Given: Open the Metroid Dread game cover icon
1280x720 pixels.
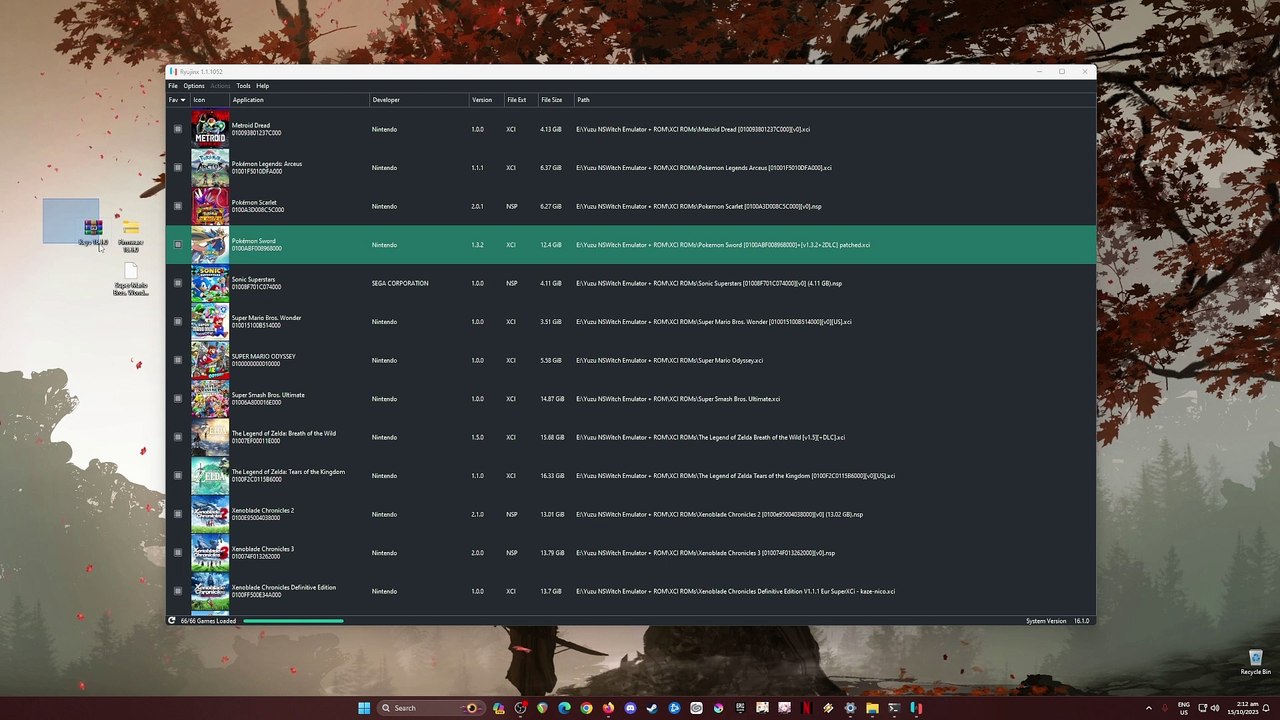Looking at the screenshot, I should (210, 129).
